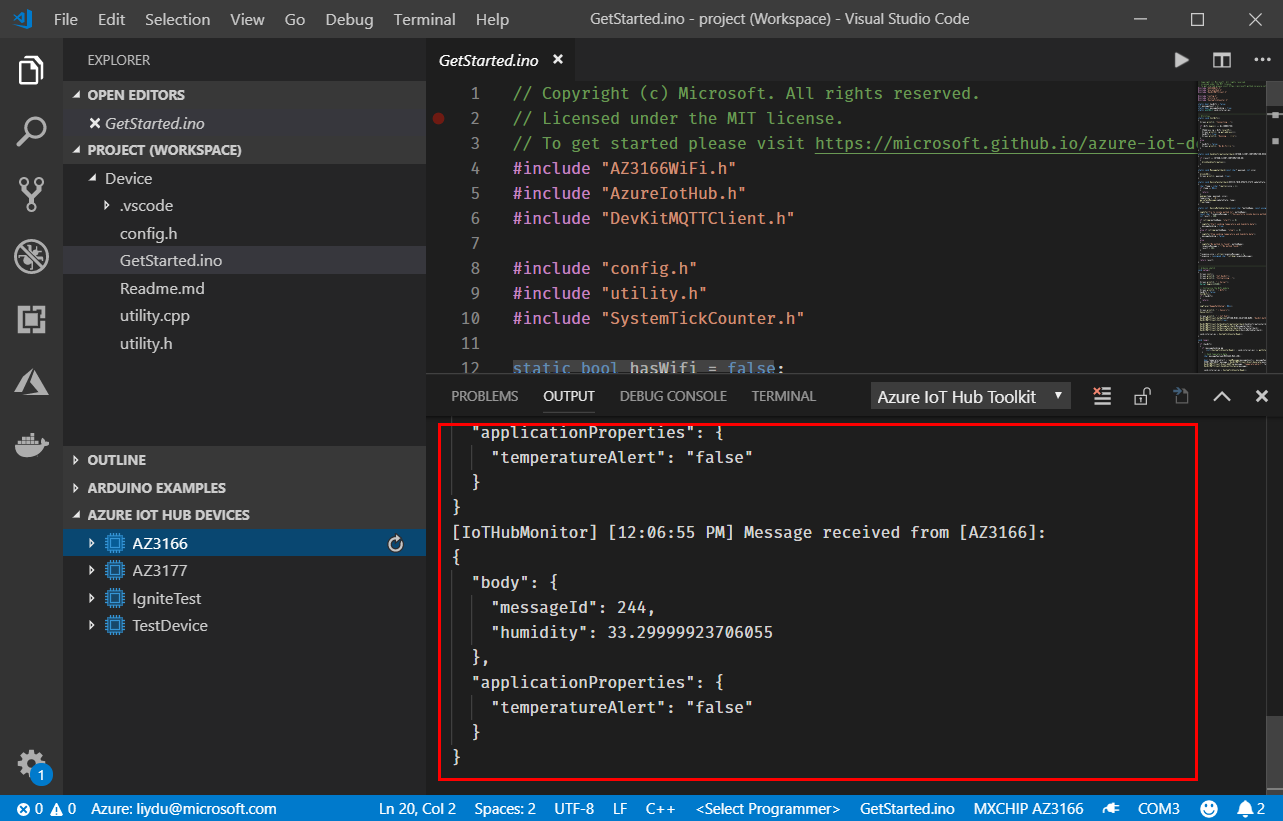Open the output log file icon
The height and width of the screenshot is (821, 1283).
coord(1181,396)
